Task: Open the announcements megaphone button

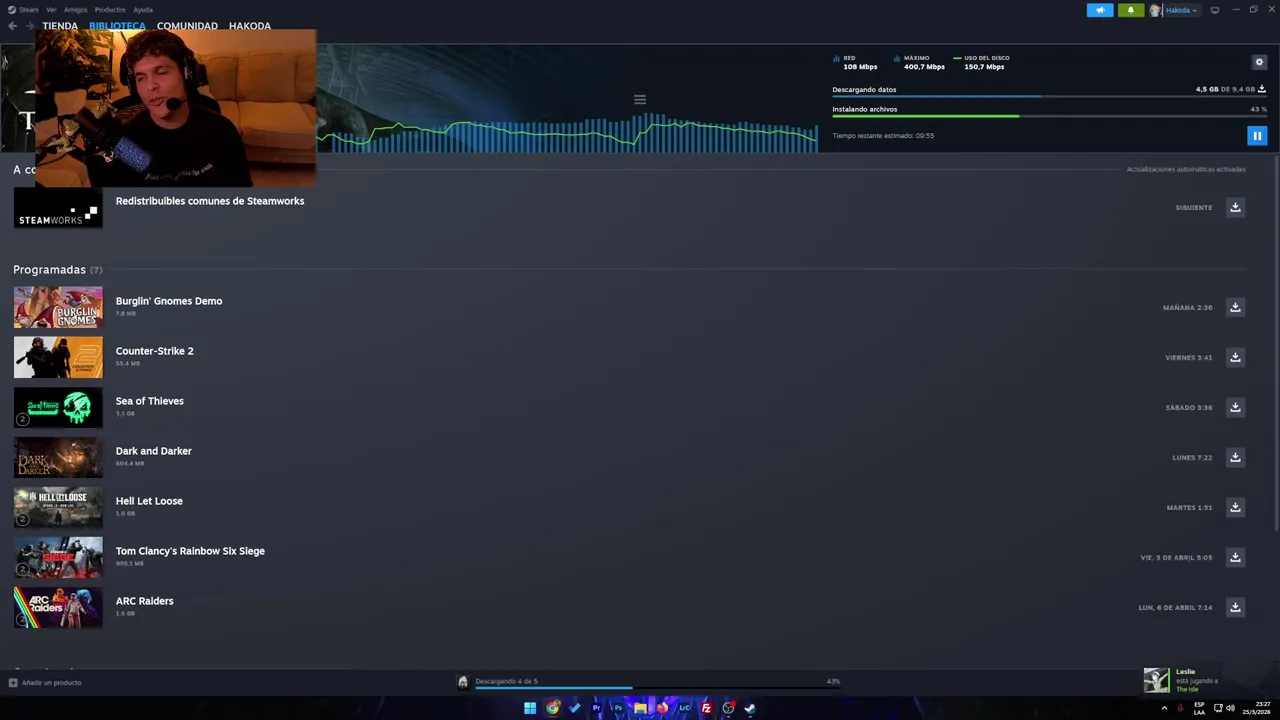Action: pyautogui.click(x=1100, y=10)
